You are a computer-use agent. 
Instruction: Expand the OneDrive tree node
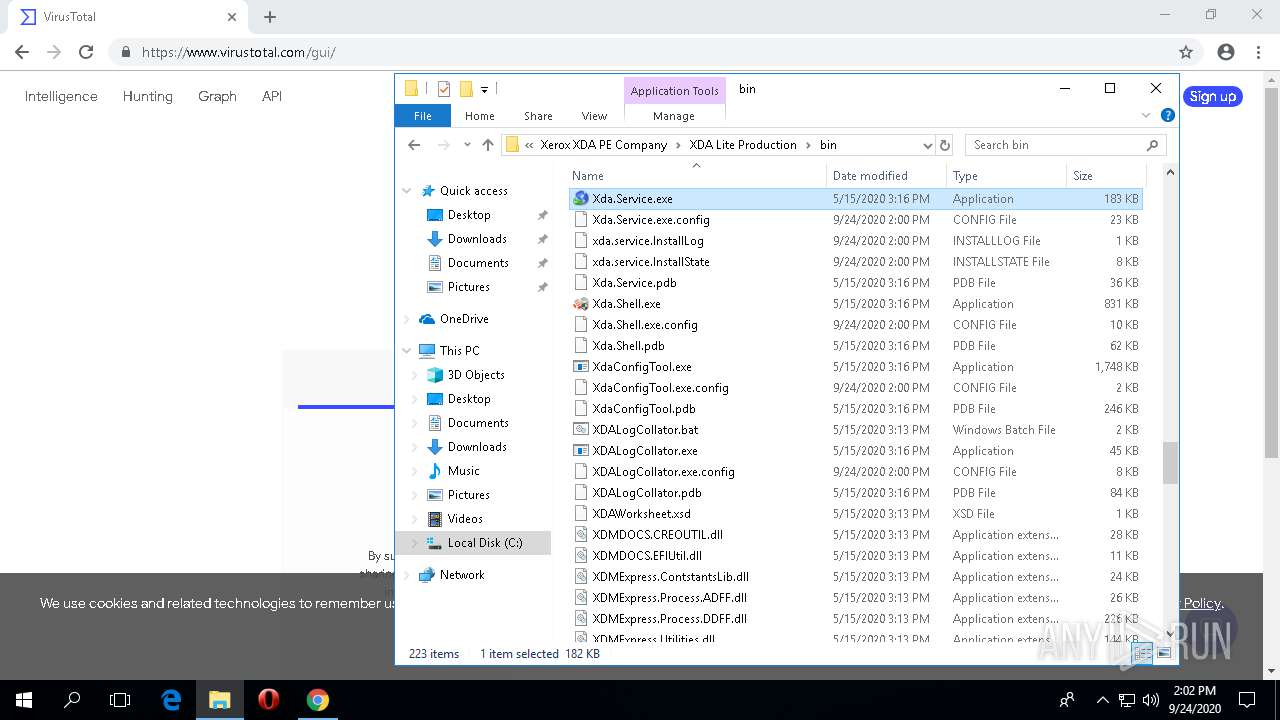point(407,319)
